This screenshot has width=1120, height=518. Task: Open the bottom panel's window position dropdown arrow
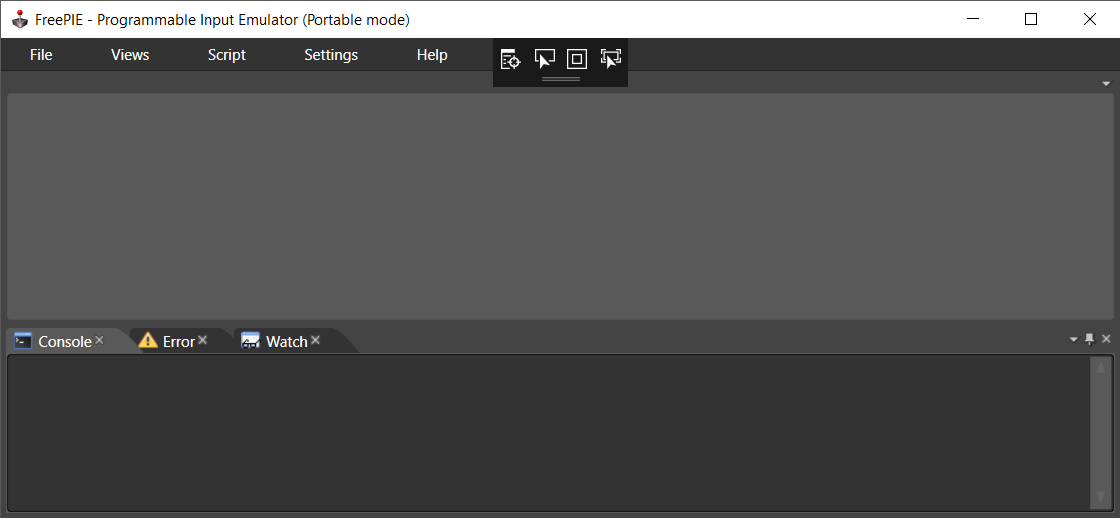point(1074,339)
